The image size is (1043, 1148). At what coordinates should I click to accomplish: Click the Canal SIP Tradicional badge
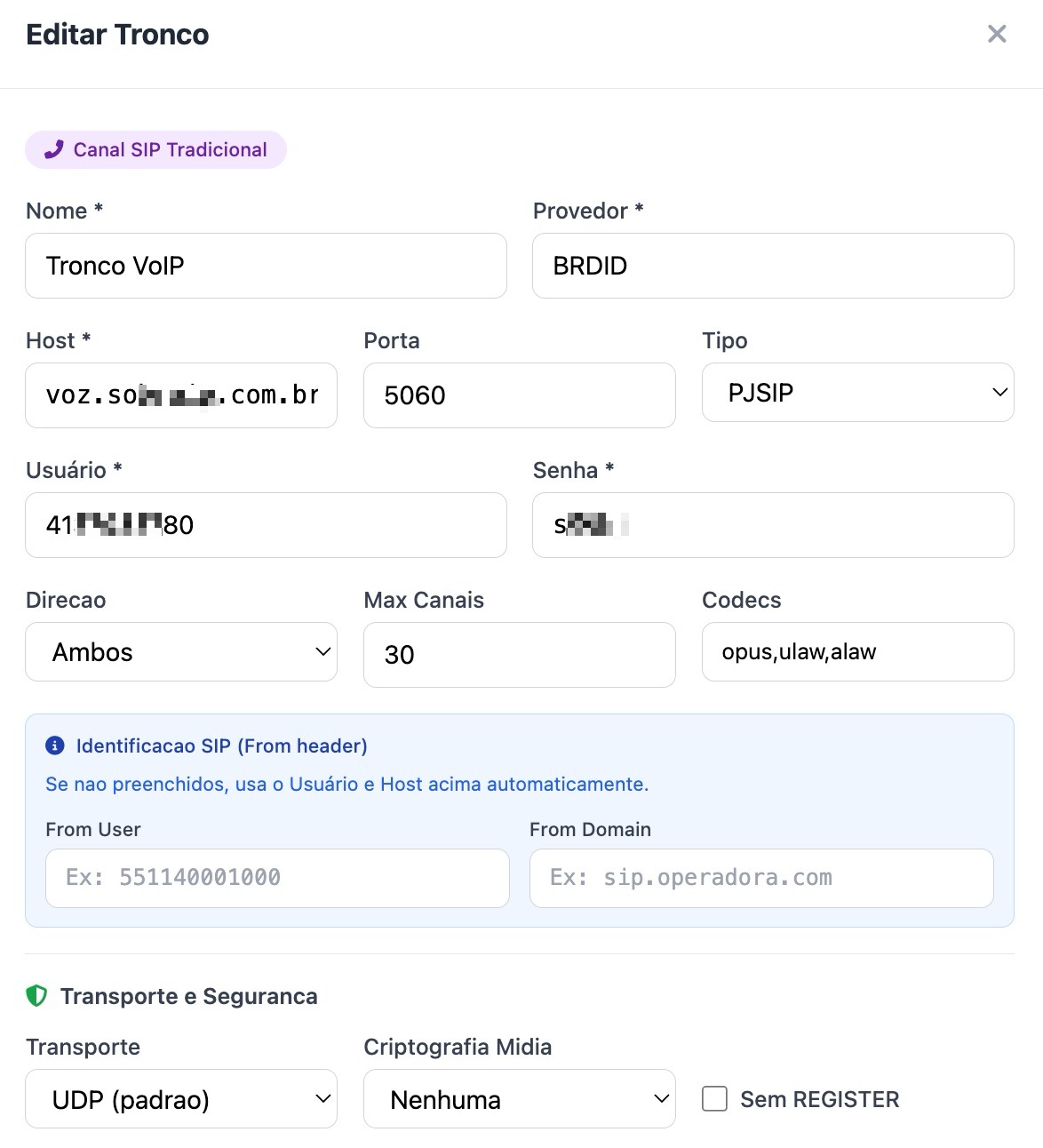click(155, 149)
